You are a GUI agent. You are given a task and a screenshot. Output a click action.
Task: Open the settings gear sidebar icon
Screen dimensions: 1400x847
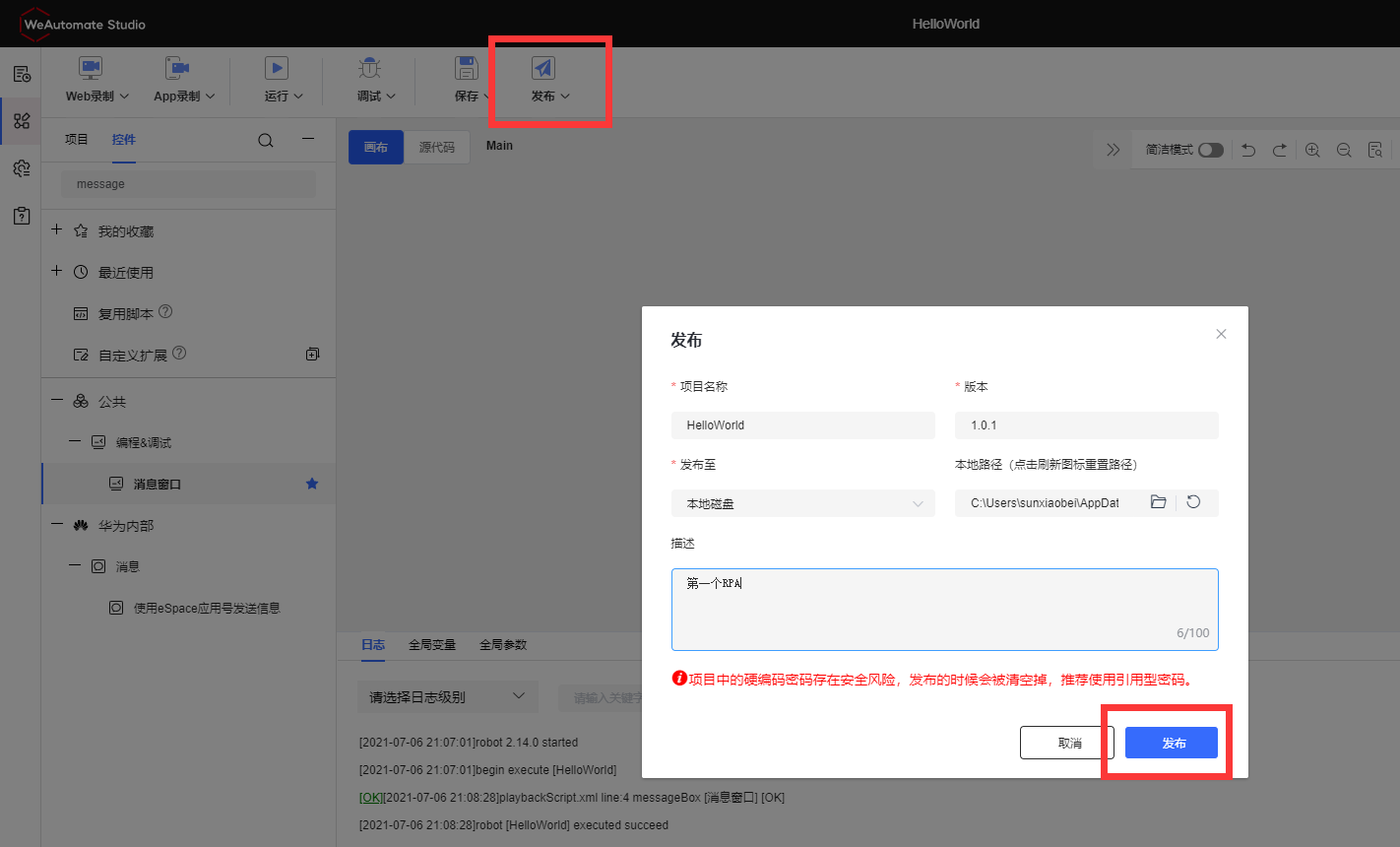[22, 168]
